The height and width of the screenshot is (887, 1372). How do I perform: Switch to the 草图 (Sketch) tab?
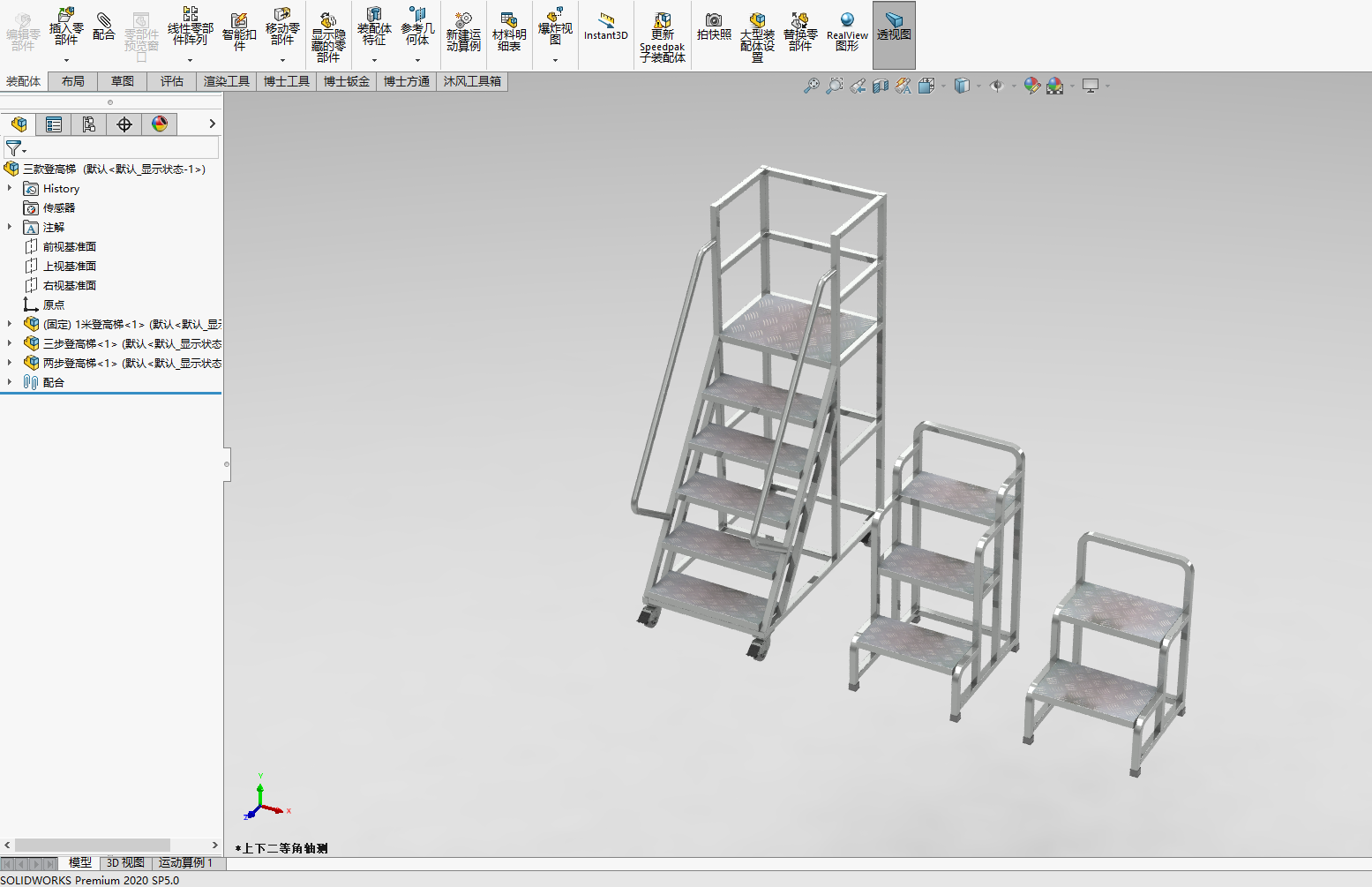coord(123,81)
